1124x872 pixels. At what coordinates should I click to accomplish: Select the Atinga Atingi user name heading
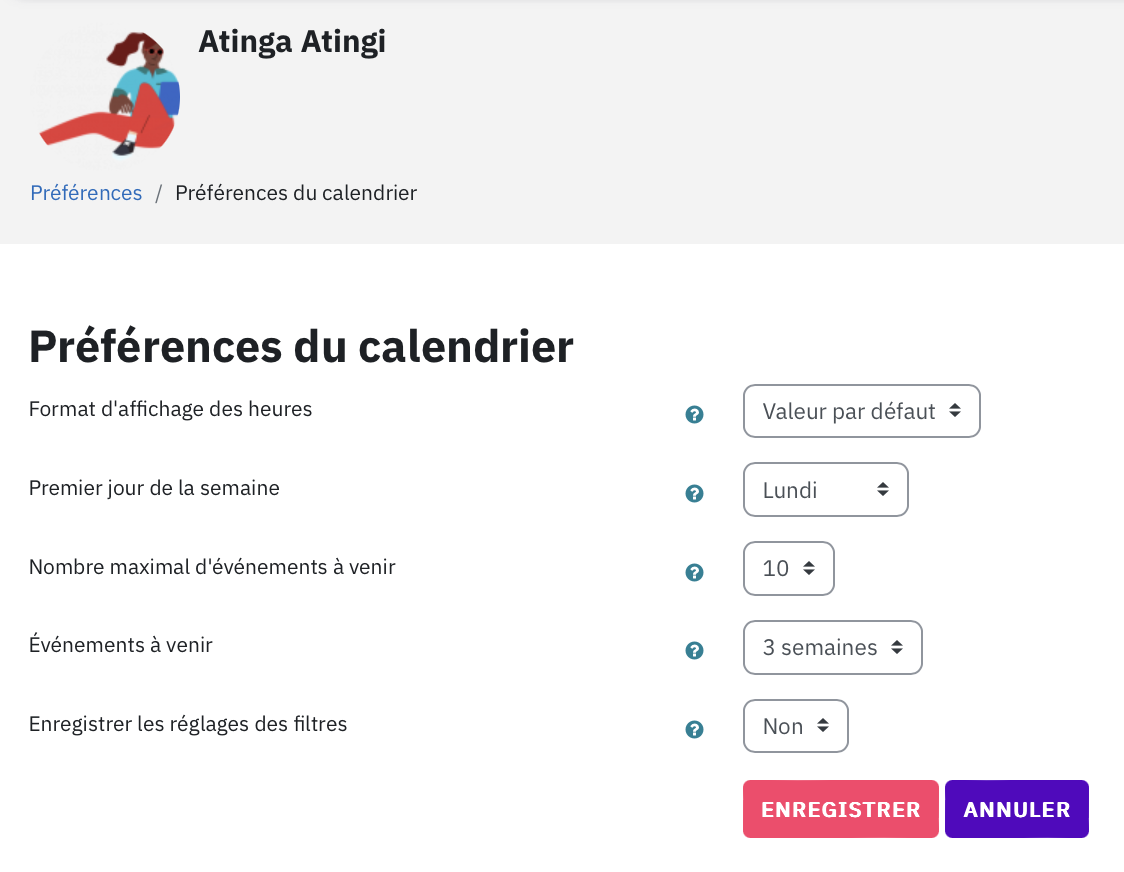pyautogui.click(x=292, y=42)
